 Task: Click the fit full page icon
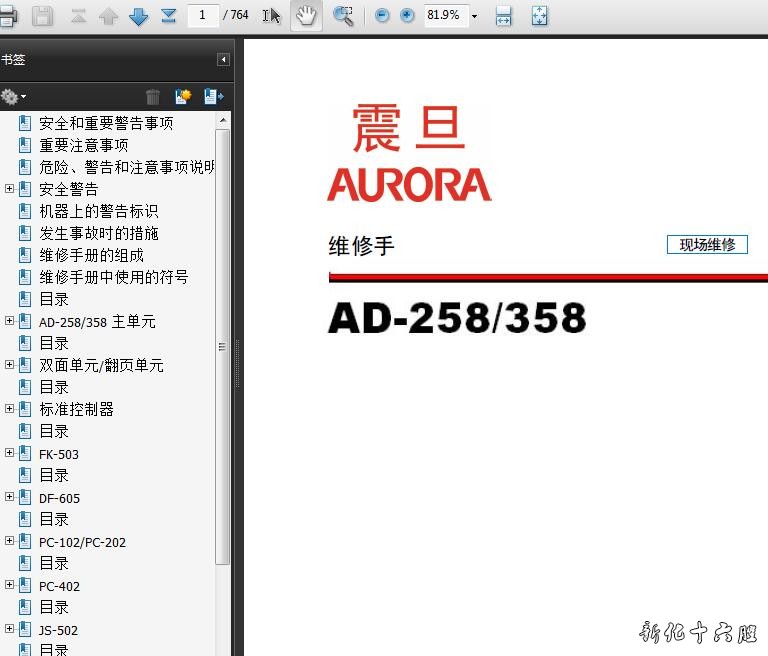coord(539,16)
